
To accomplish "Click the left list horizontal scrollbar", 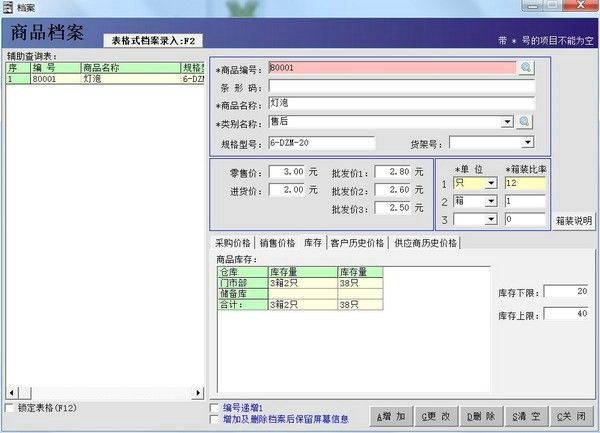I will (104, 393).
